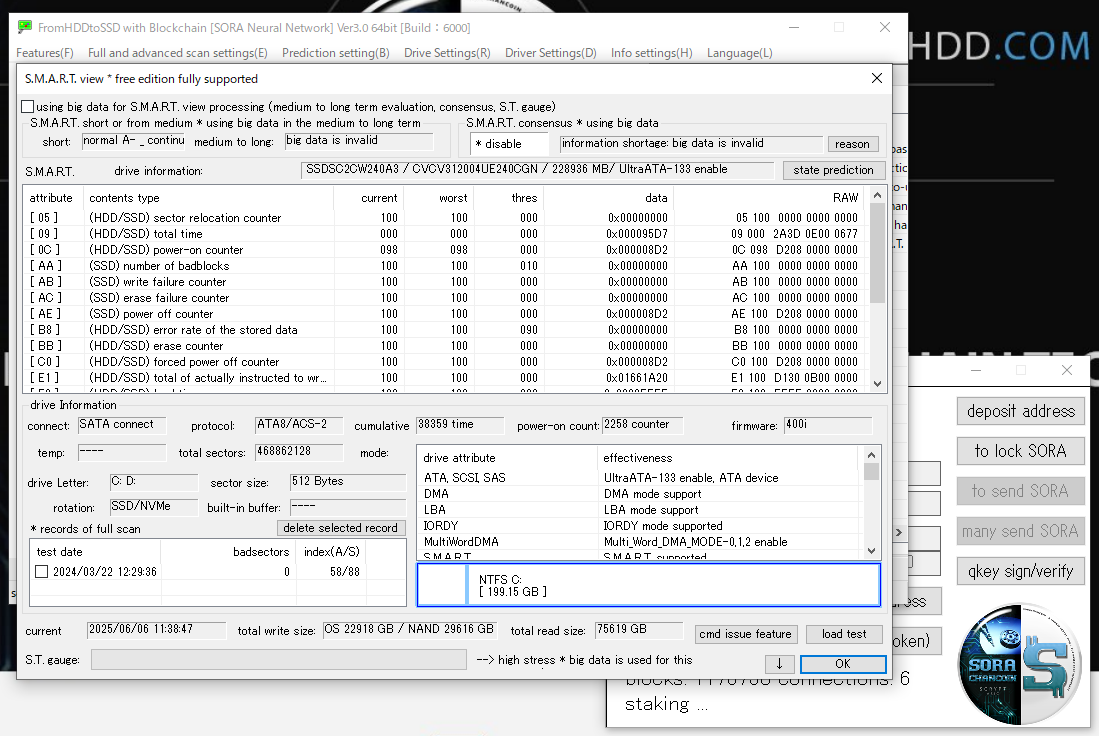This screenshot has width=1099, height=736.
Task: Click the short-term 'normal A-' status field
Action: click(133, 141)
